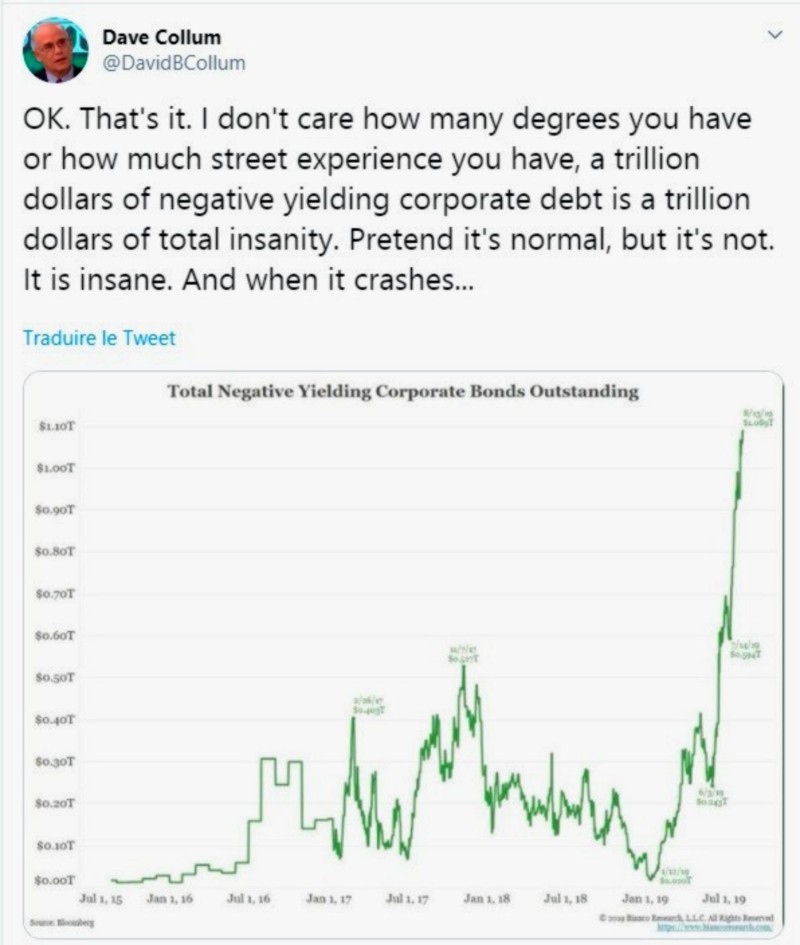Click the chart title Total Negative Yielding Corporate Bonds

[403, 392]
